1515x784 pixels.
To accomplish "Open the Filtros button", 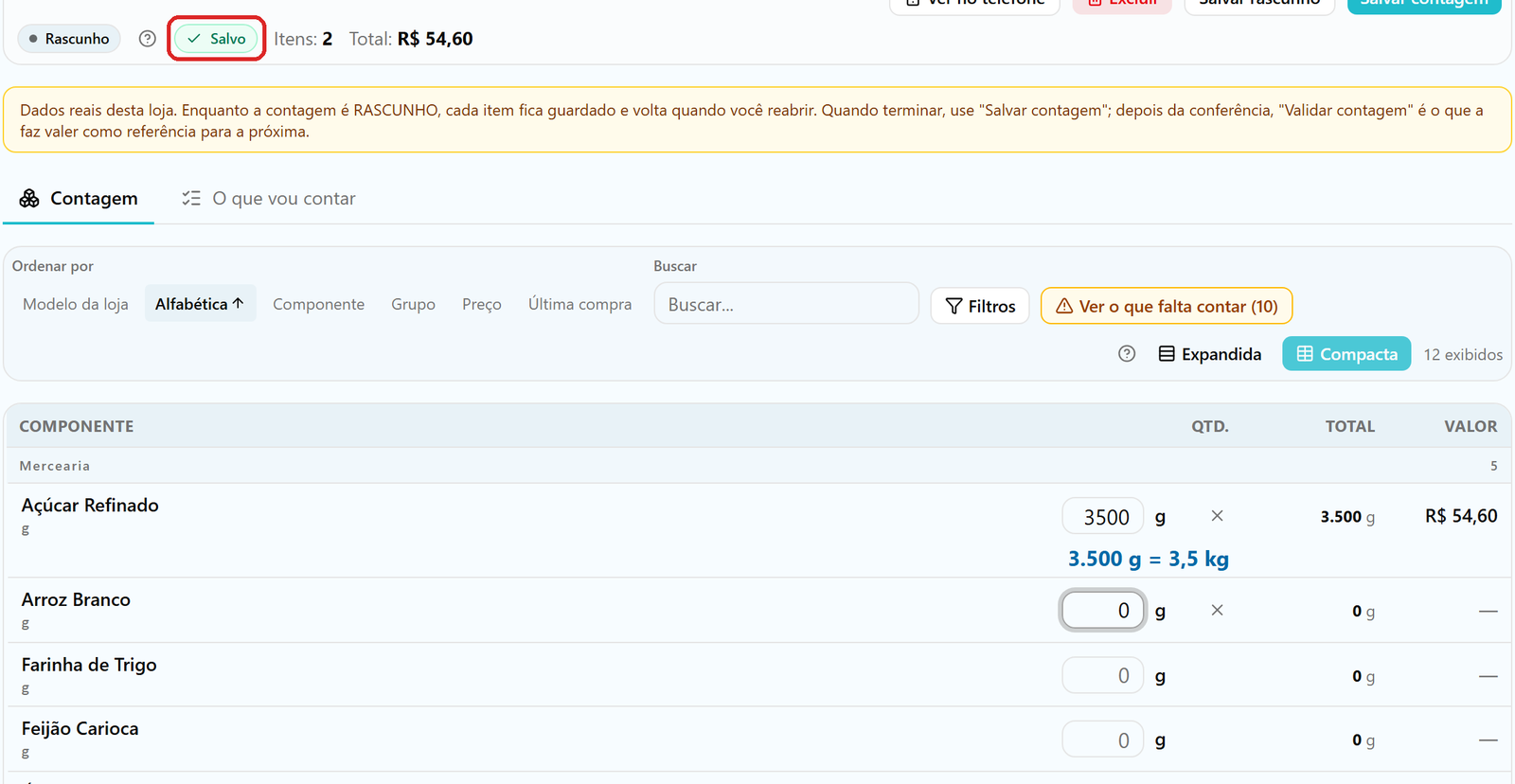I will pyautogui.click(x=980, y=306).
